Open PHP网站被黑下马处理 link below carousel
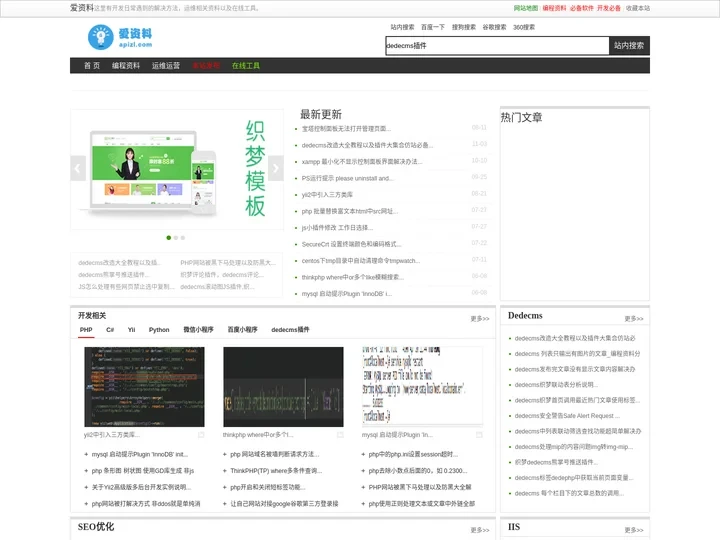Image resolution: width=720 pixels, height=540 pixels. tap(228, 263)
